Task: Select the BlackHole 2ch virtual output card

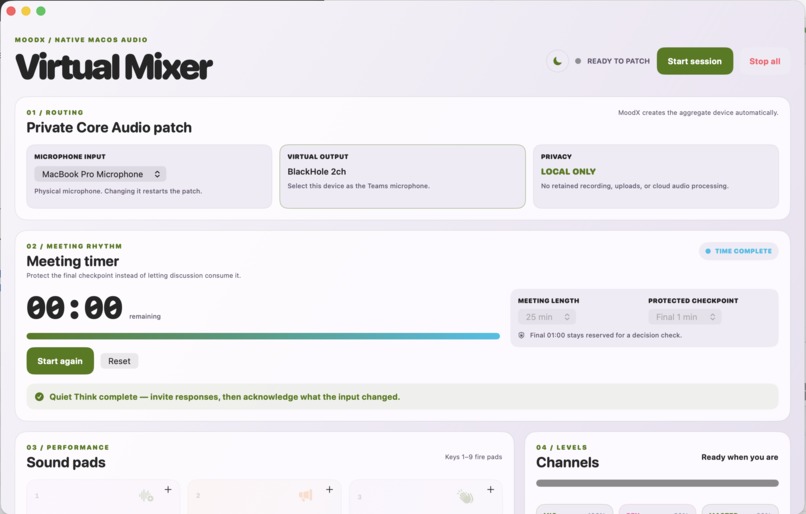Action: pos(402,176)
